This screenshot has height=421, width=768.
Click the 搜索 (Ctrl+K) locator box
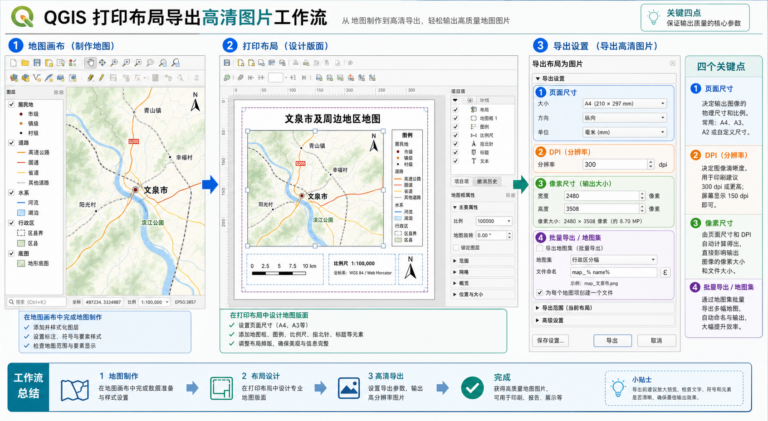(36, 302)
